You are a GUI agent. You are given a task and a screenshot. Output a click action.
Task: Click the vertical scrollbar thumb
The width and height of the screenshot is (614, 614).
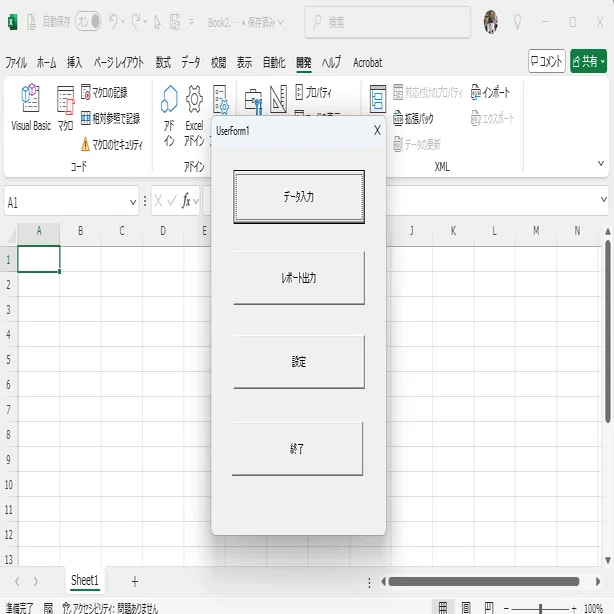tap(608, 331)
